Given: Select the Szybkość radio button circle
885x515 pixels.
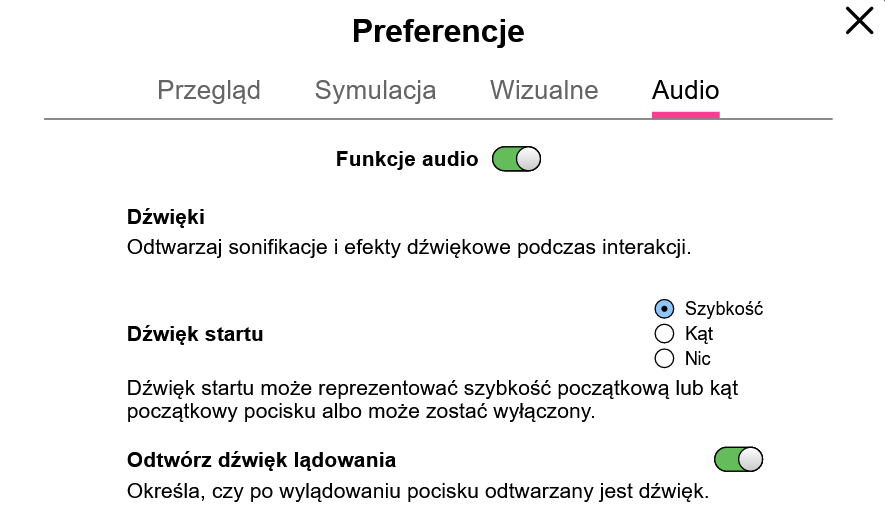Looking at the screenshot, I should (664, 309).
